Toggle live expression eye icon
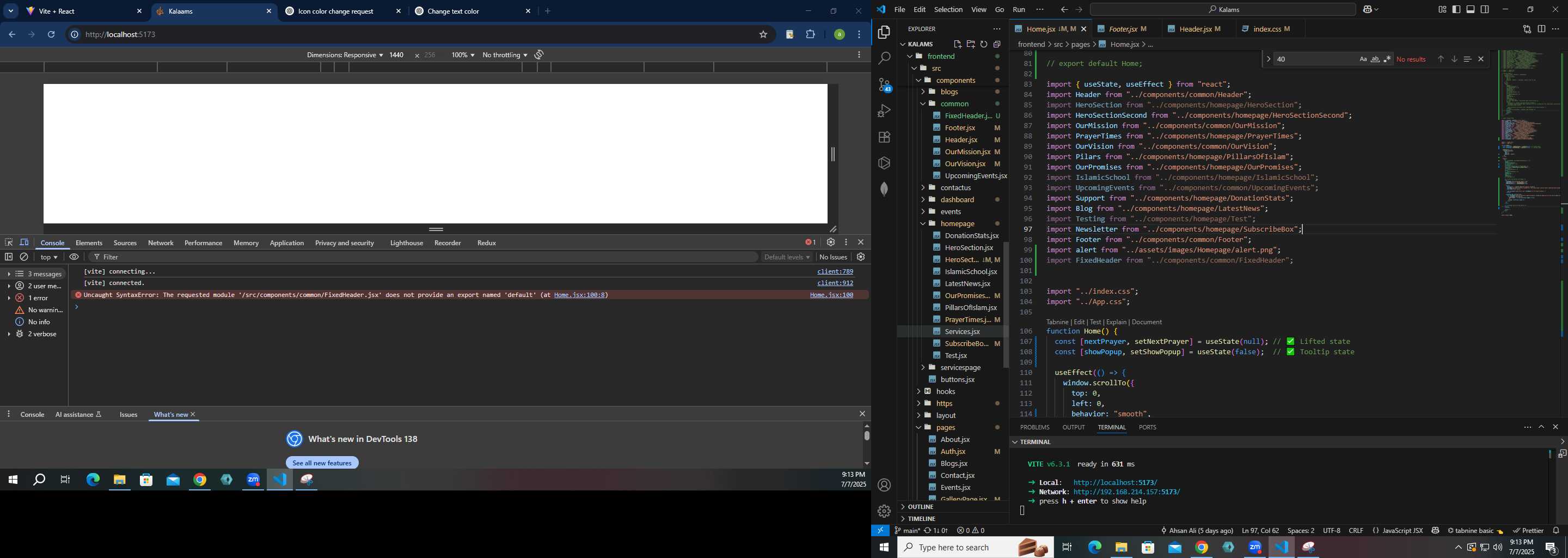The image size is (1568, 558). 74,257
